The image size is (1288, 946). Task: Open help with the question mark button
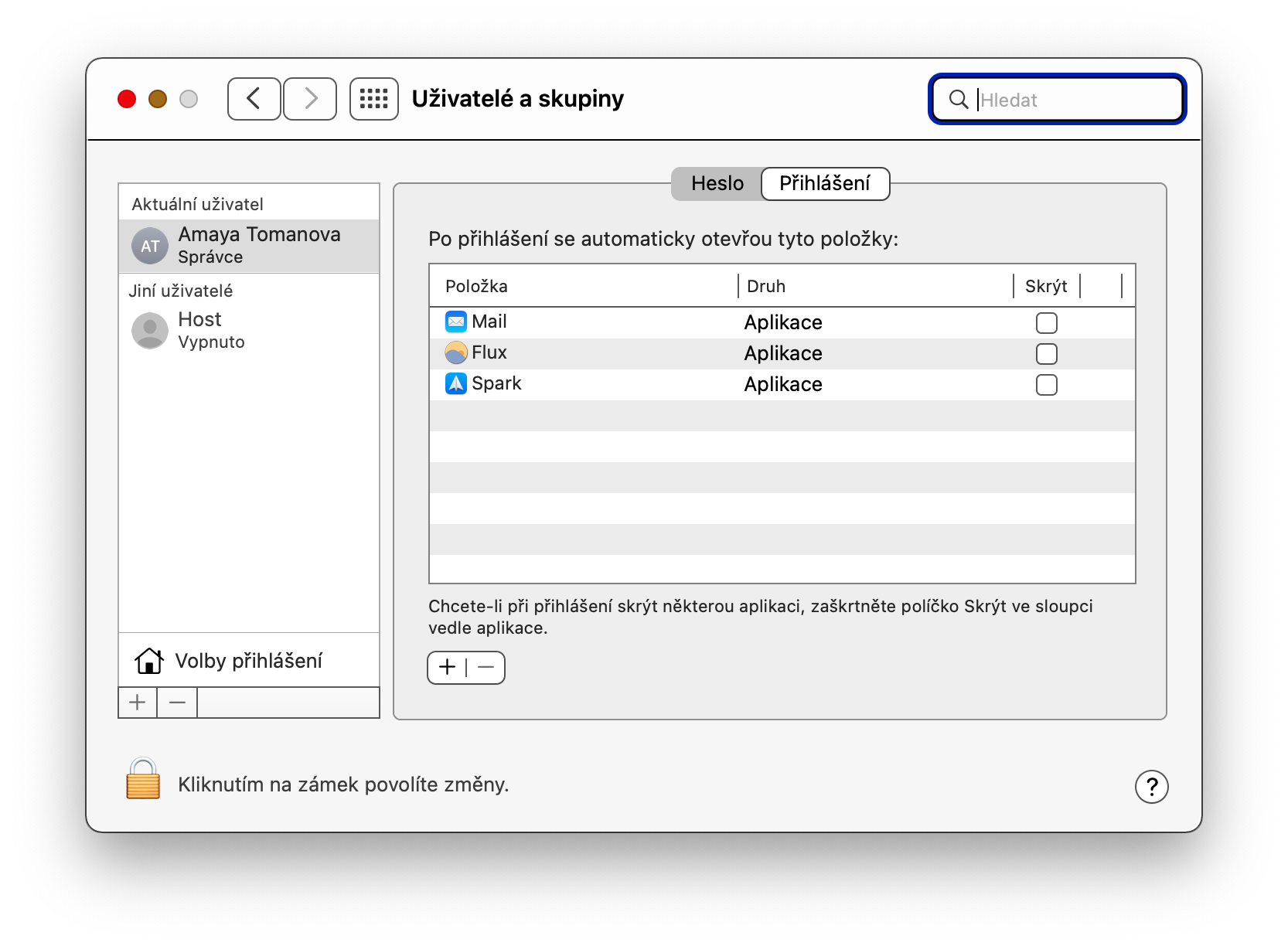coord(1152,787)
